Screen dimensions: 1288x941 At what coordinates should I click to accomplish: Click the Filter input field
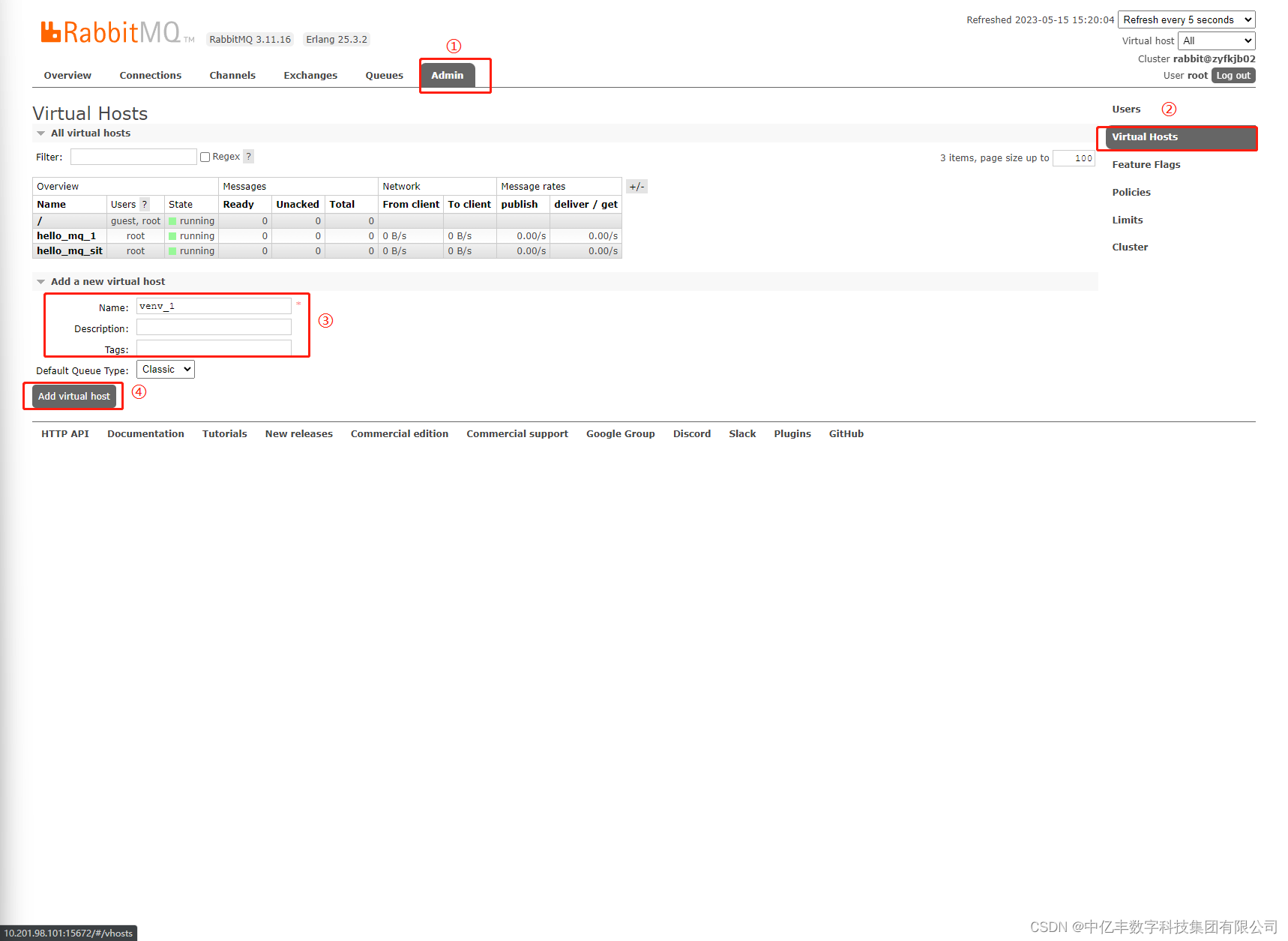[133, 157]
